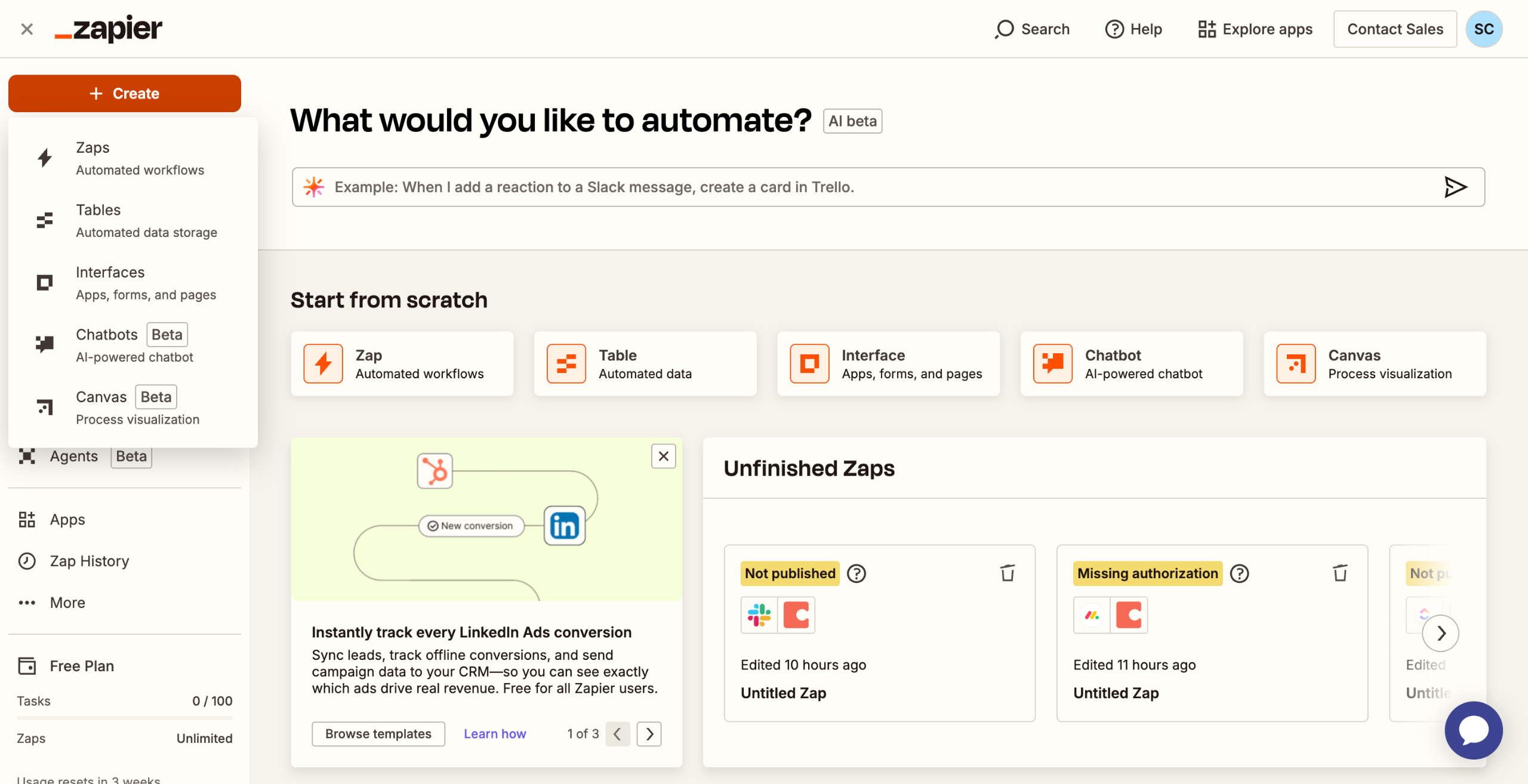This screenshot has width=1528, height=784.
Task: Start a Canvas from scratch card
Action: (x=1375, y=364)
